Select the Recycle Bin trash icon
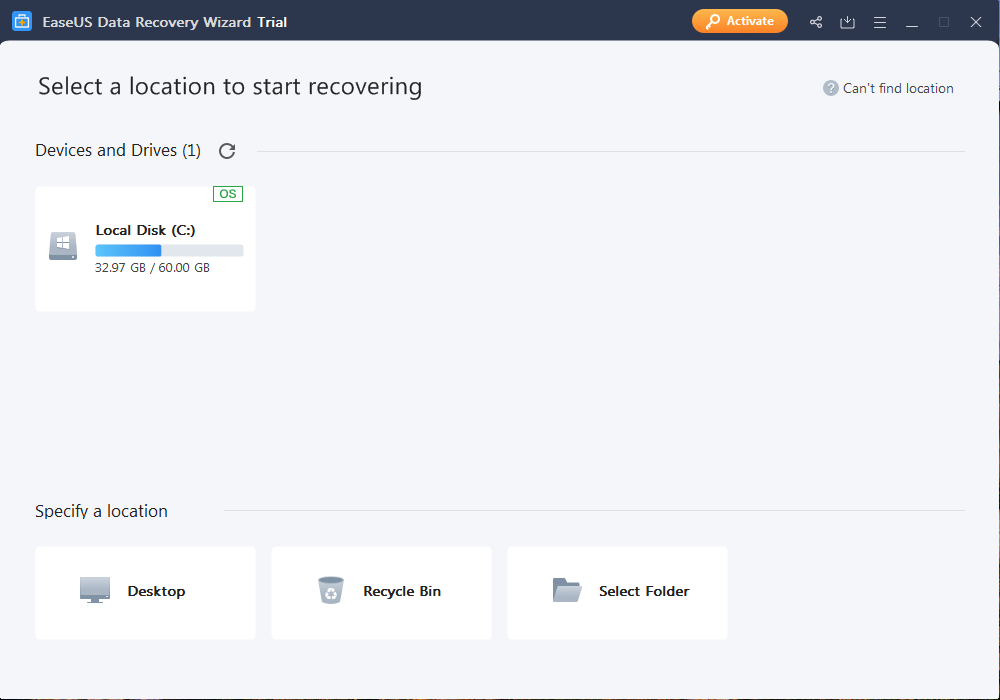 [x=331, y=590]
